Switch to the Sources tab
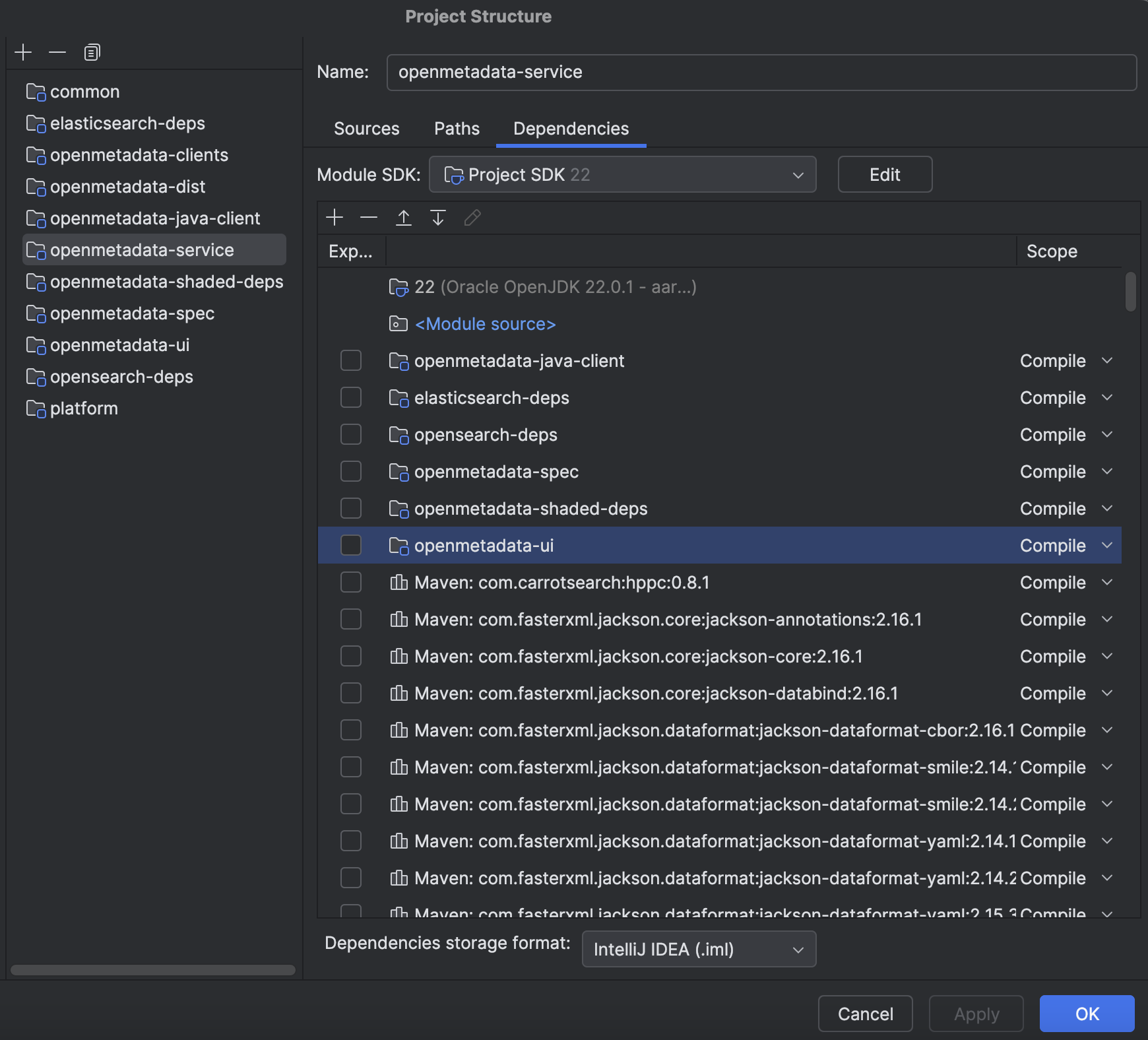1148x1040 pixels. coord(367,129)
